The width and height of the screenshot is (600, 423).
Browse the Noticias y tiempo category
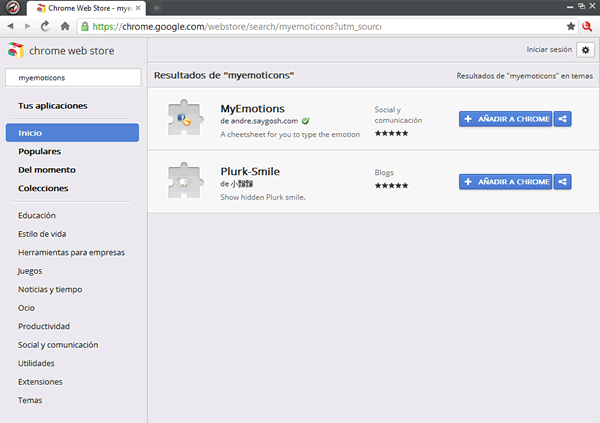[50, 289]
